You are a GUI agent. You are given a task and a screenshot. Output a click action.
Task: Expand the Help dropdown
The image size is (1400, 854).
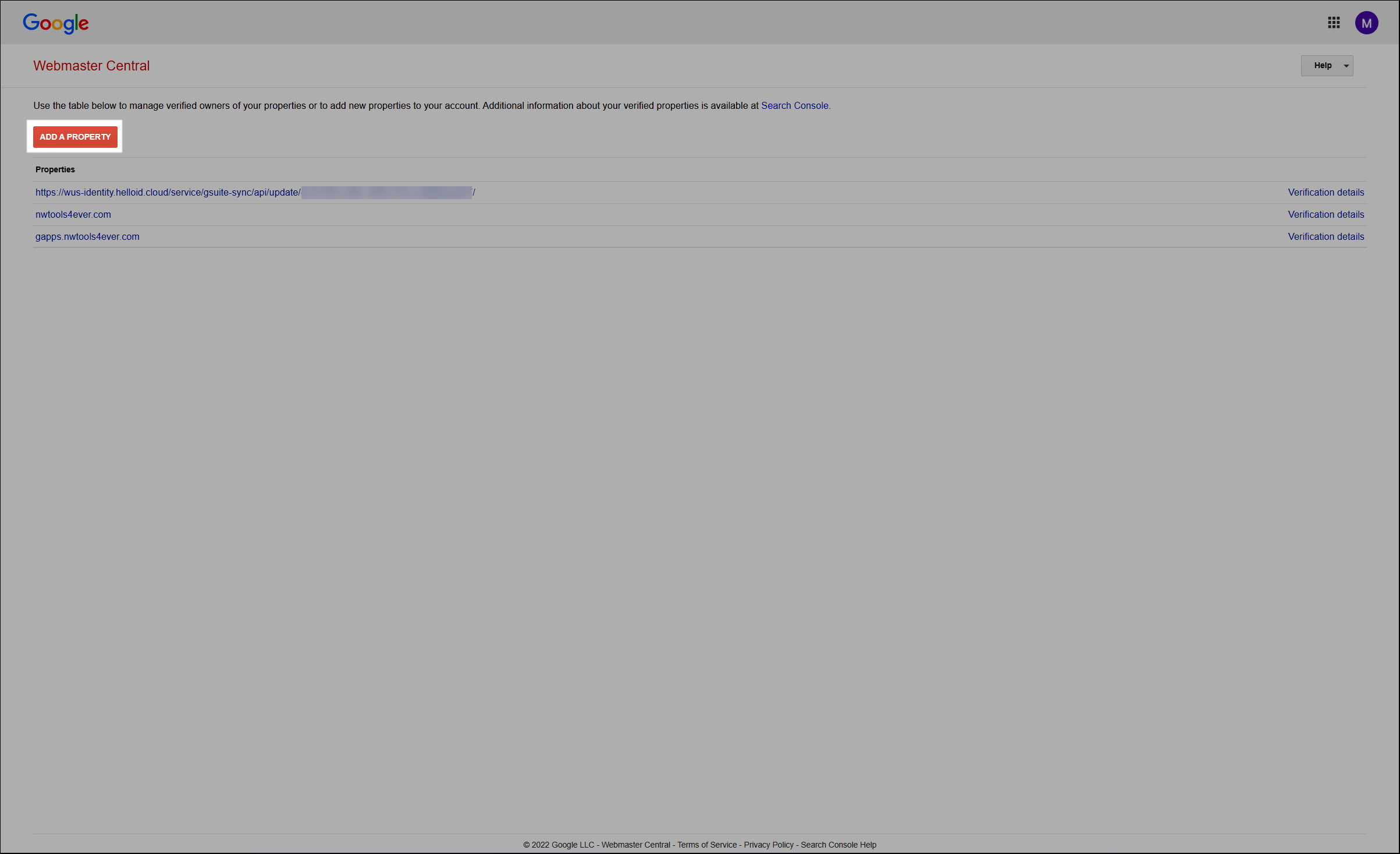point(1327,66)
